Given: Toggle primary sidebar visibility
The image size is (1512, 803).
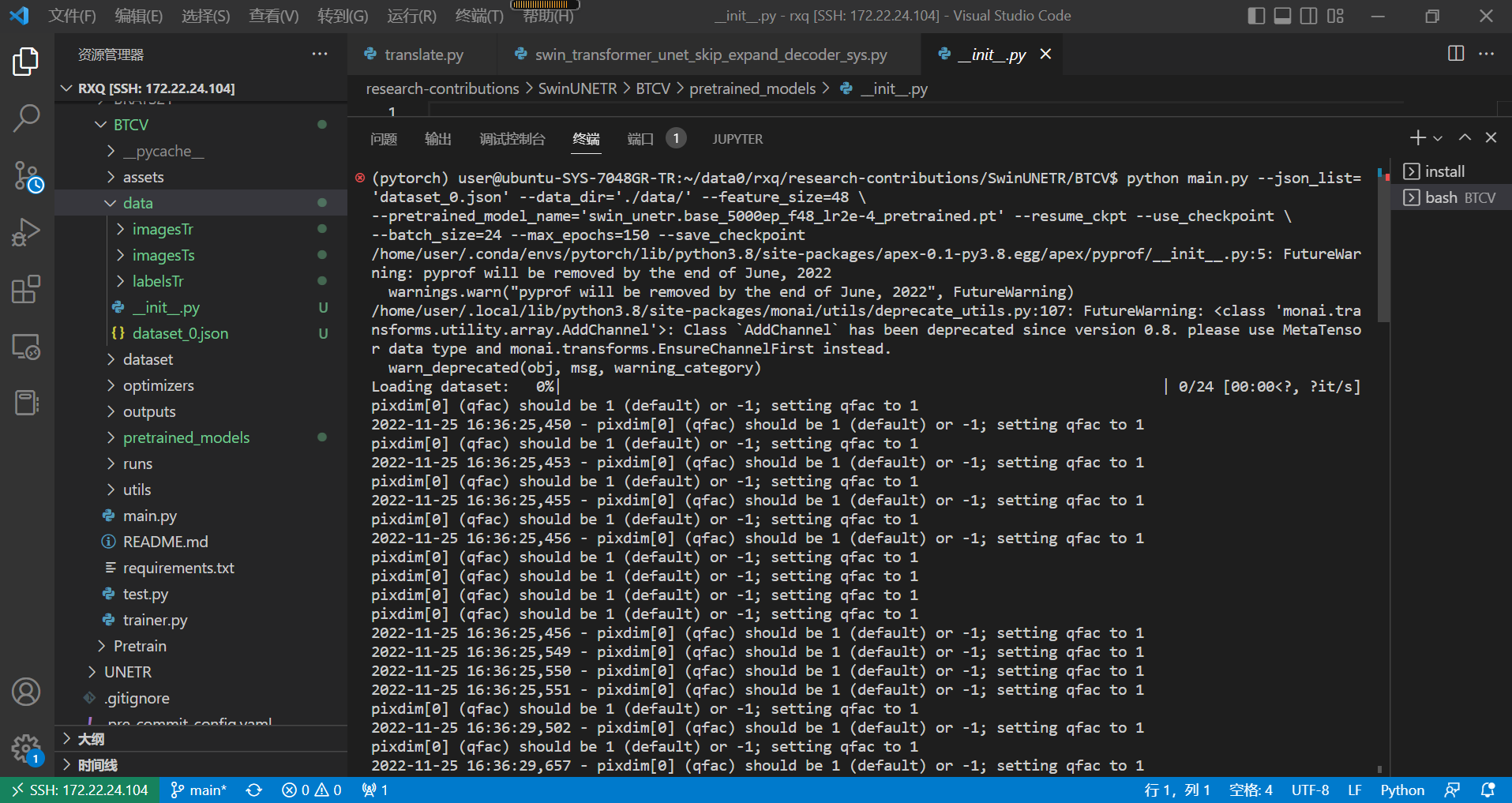Looking at the screenshot, I should (1255, 15).
